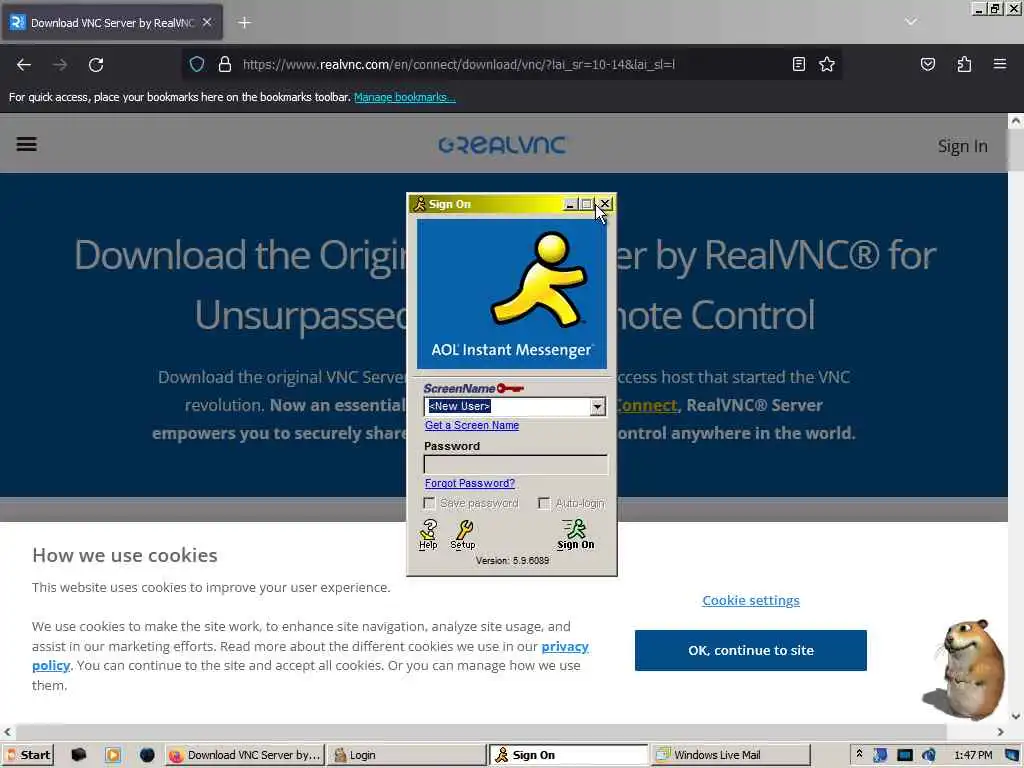1024x768 pixels.
Task: Open a new browser tab with plus
Action: click(244, 23)
